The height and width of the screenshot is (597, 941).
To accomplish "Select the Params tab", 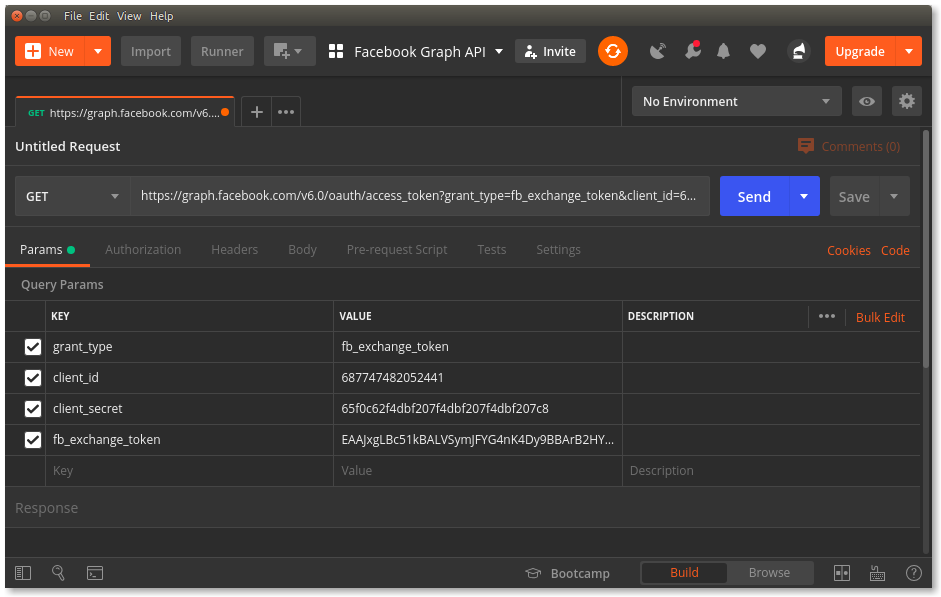I will pos(47,250).
